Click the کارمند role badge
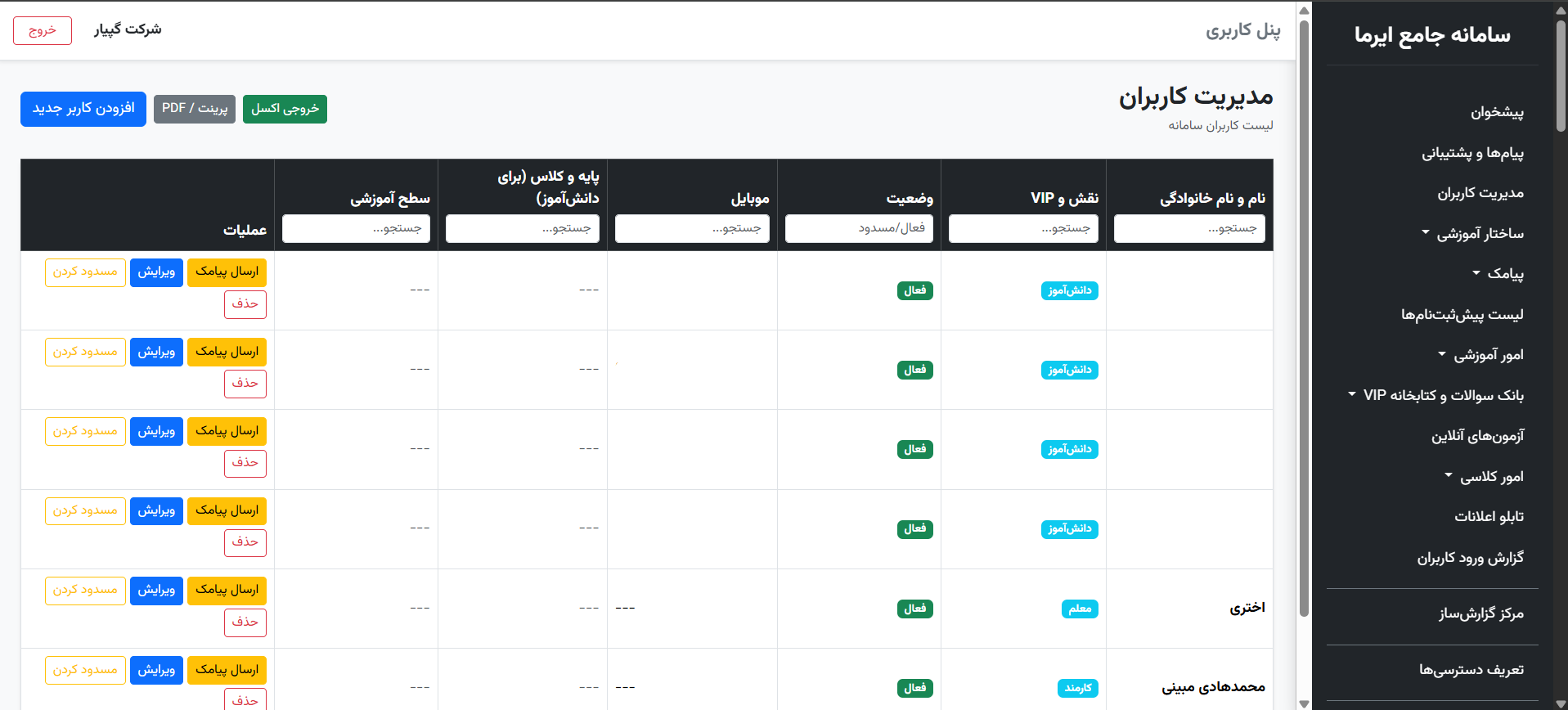Viewport: 1568px width, 710px height. 1077,688
